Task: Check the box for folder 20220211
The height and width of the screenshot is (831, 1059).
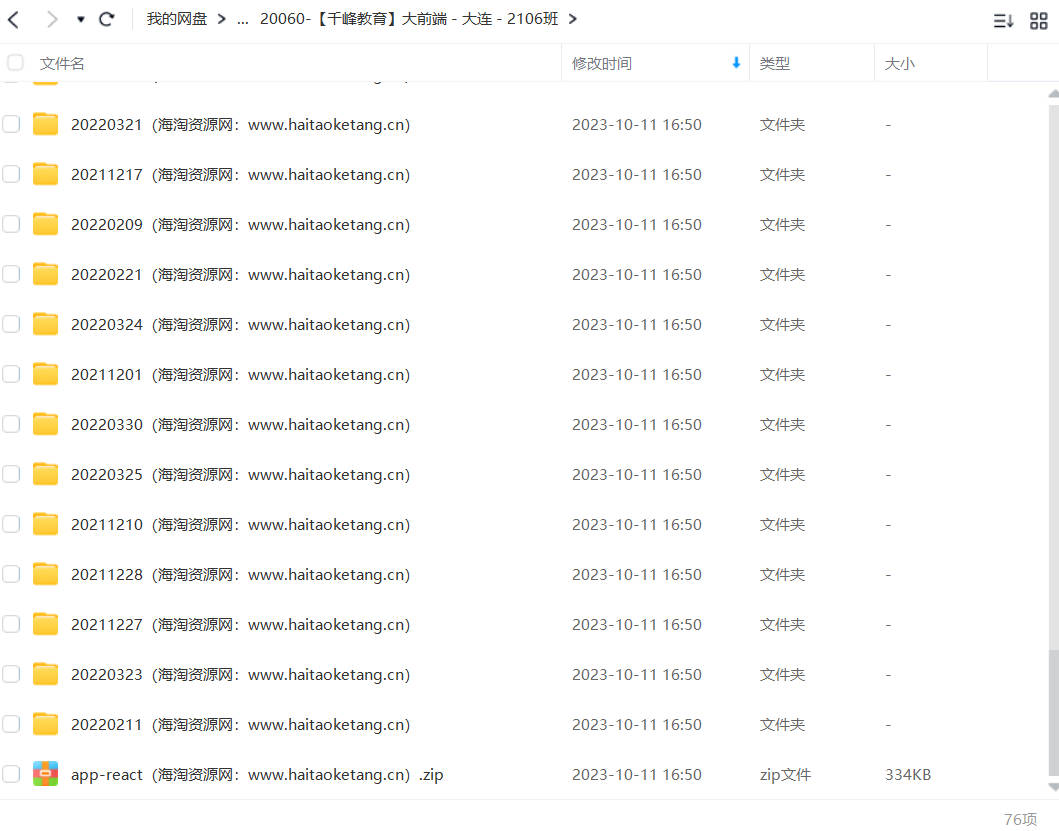Action: tap(11, 724)
